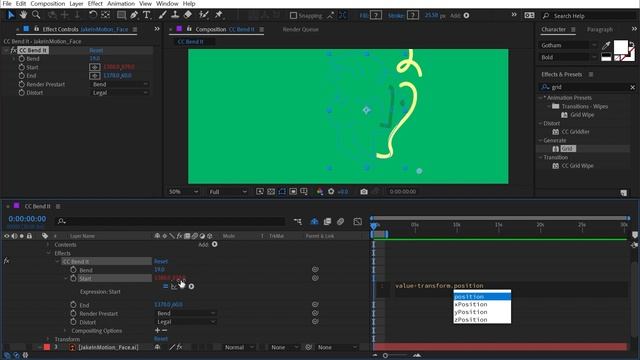The height and width of the screenshot is (360, 640).
Task: Select the Selection arrow tool
Action: click(11, 15)
